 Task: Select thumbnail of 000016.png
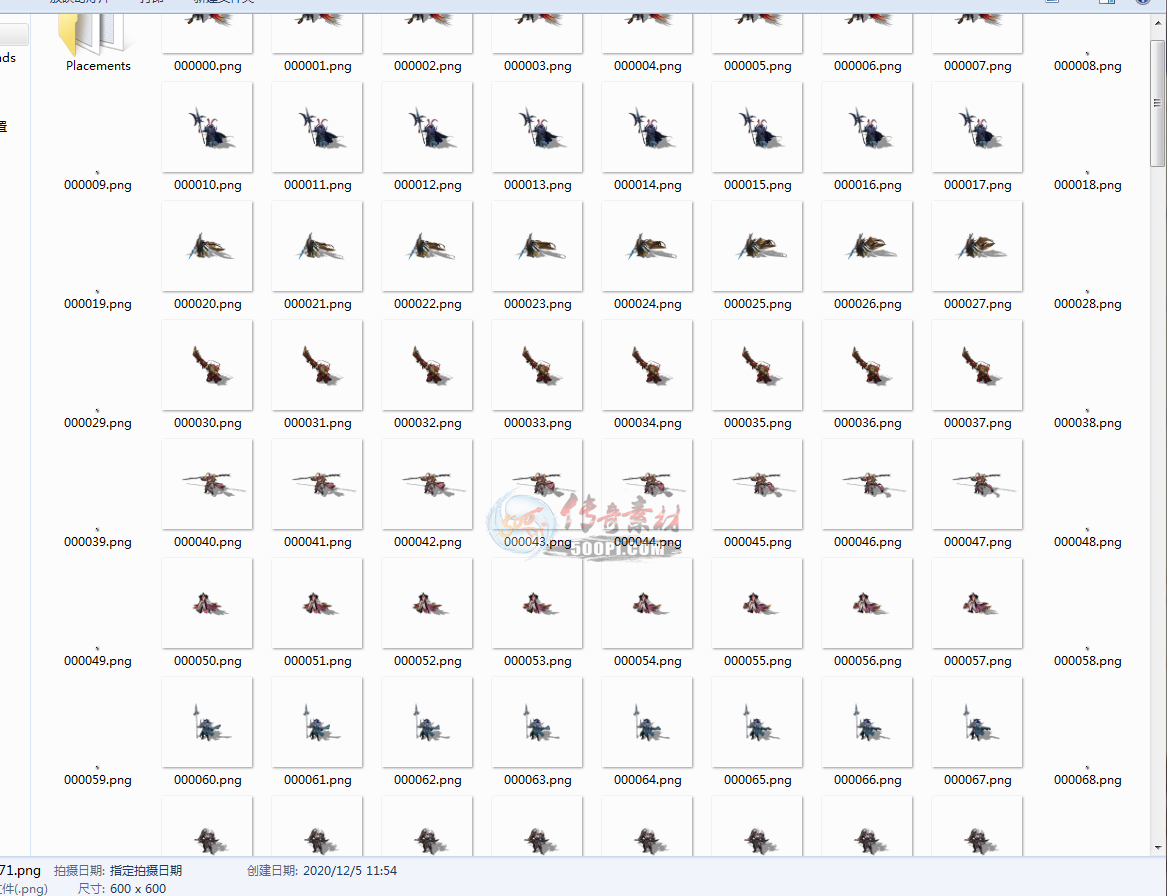click(867, 127)
